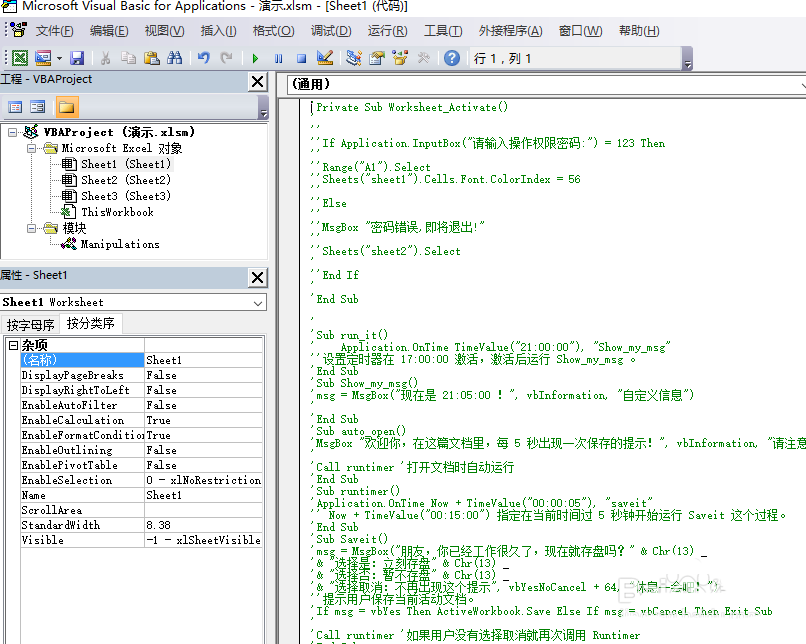
Task: Open the 运行(R) menu
Action: [388, 31]
